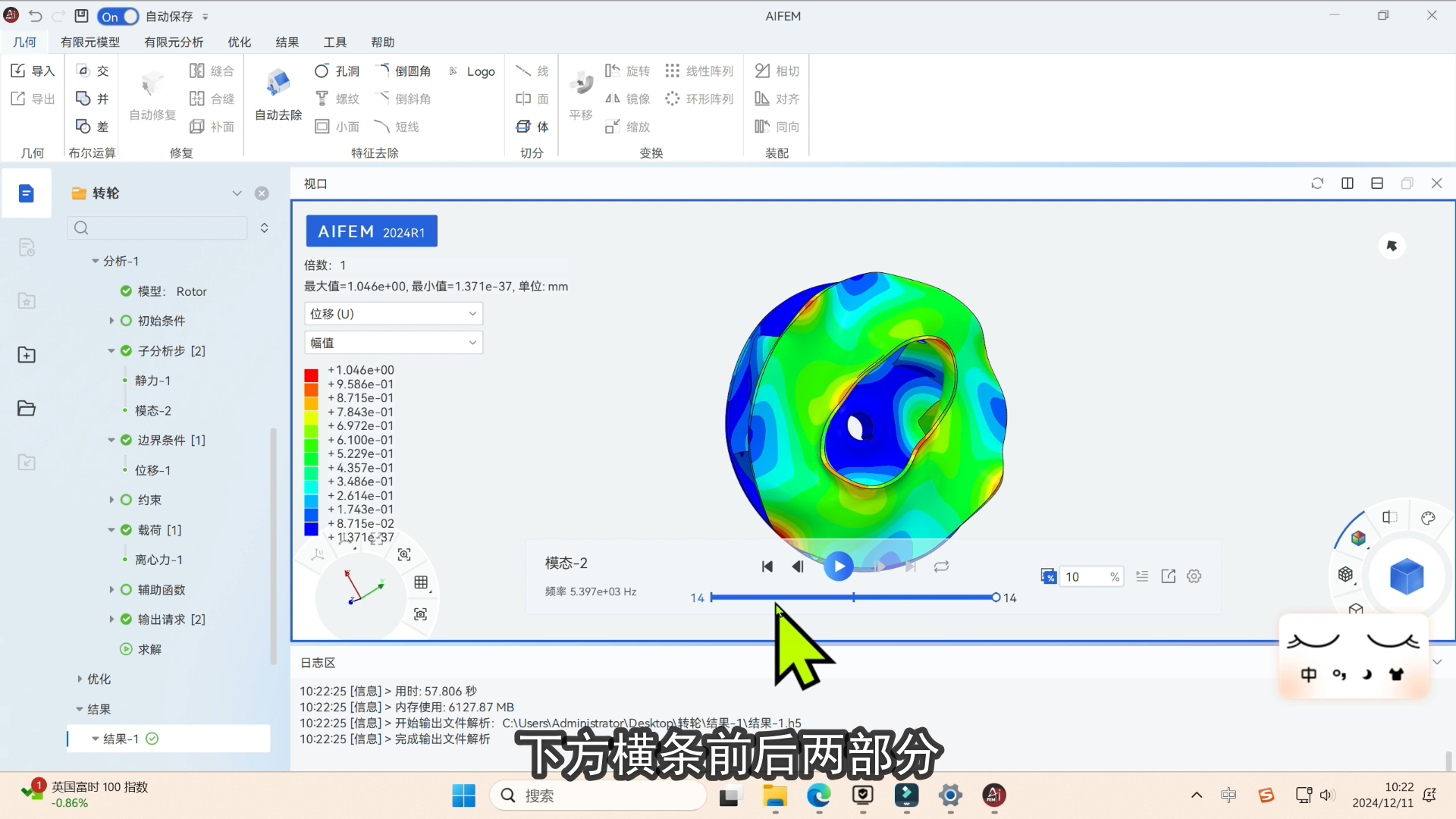Click the 3D view cube icon
The image size is (1456, 819).
(1406, 577)
